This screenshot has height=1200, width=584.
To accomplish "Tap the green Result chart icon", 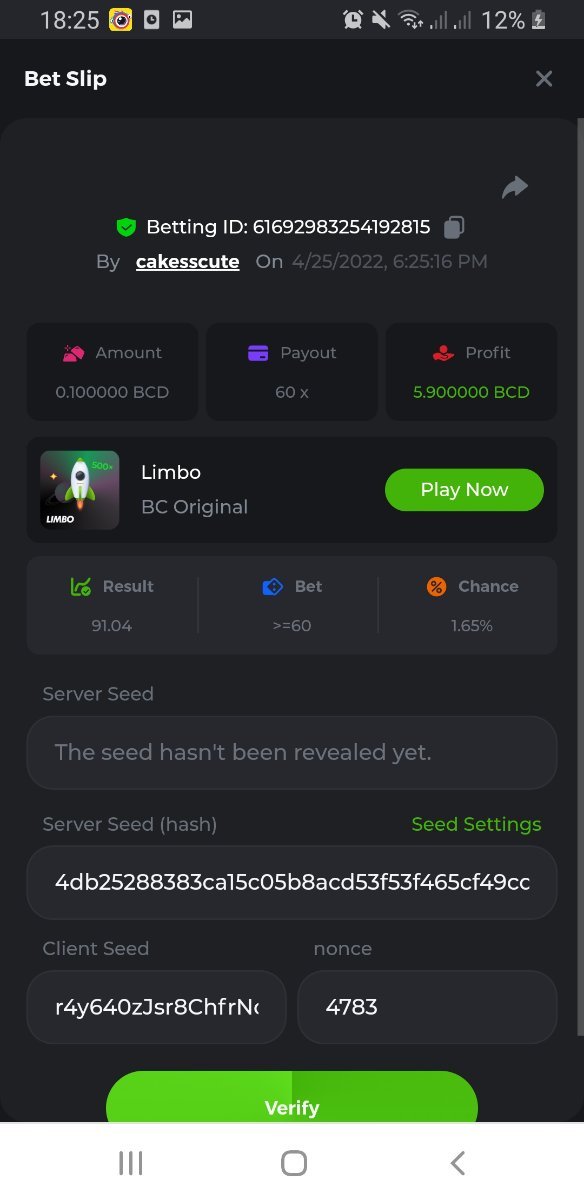I will (x=81, y=587).
